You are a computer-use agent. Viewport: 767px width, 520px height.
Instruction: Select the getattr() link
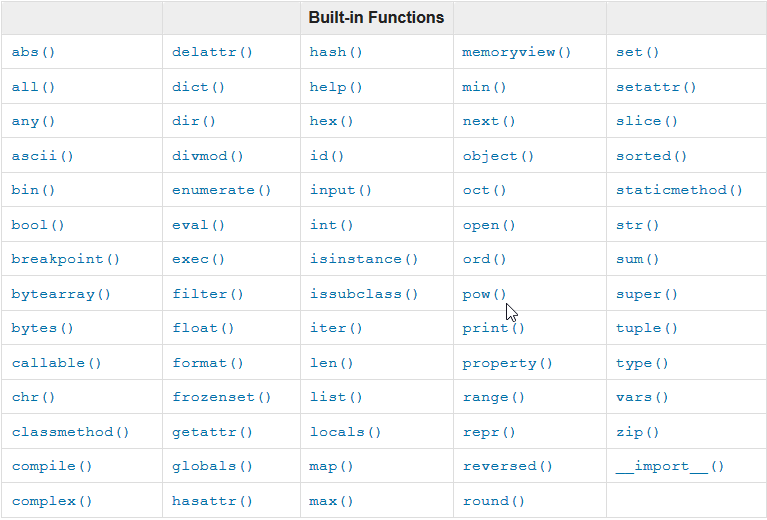[x=212, y=432]
